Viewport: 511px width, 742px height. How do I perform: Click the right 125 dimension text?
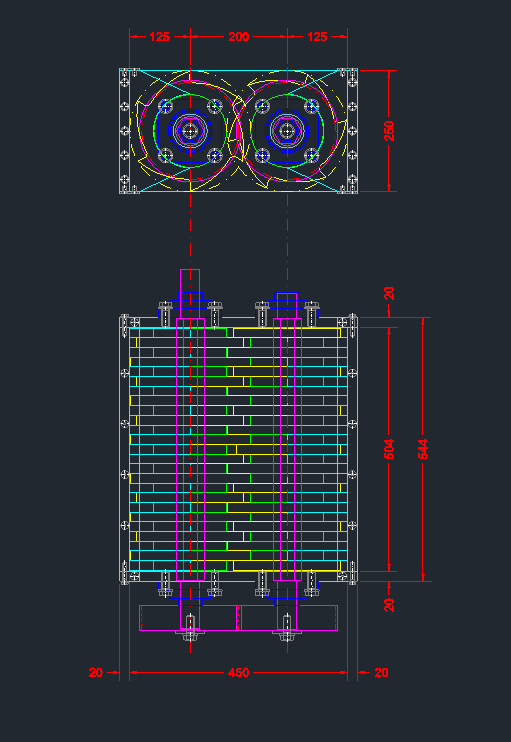point(317,36)
